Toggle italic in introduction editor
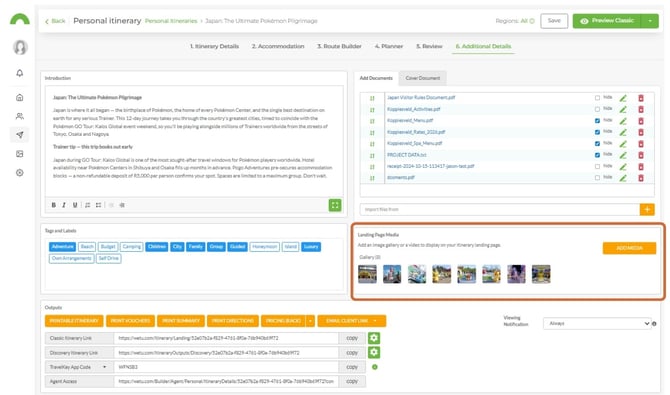 64,205
